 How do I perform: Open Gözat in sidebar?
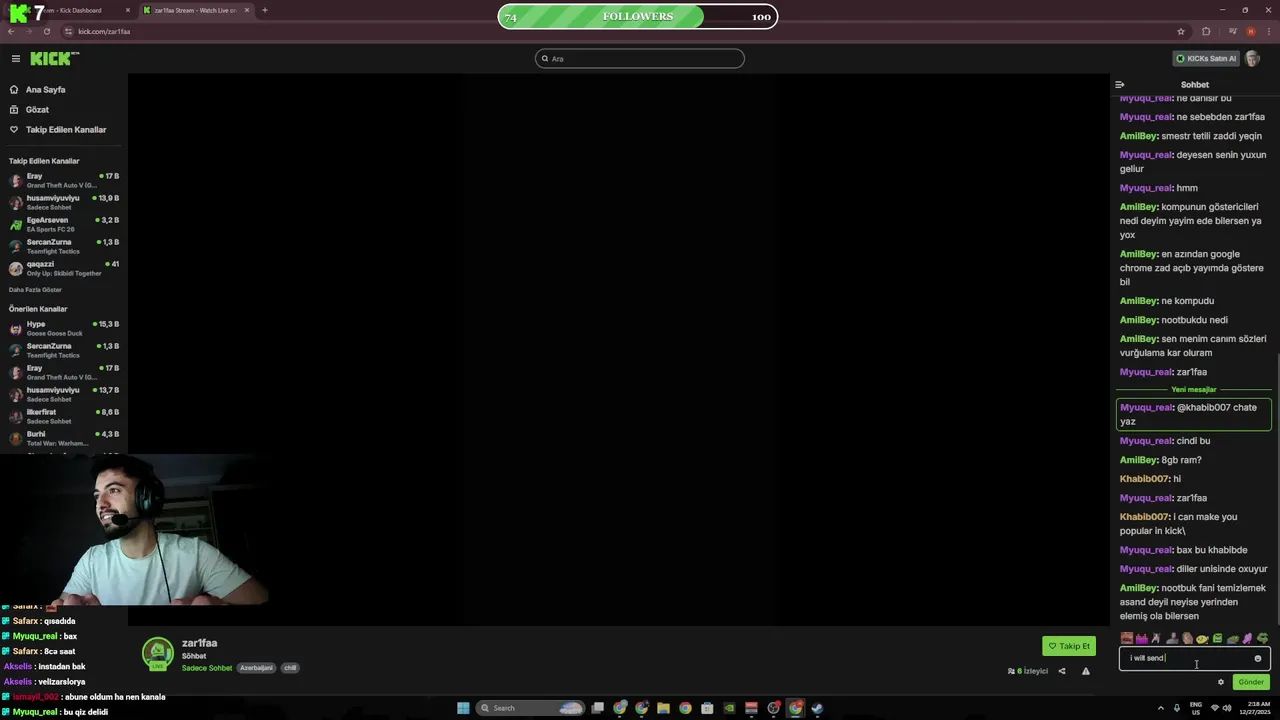point(37,110)
